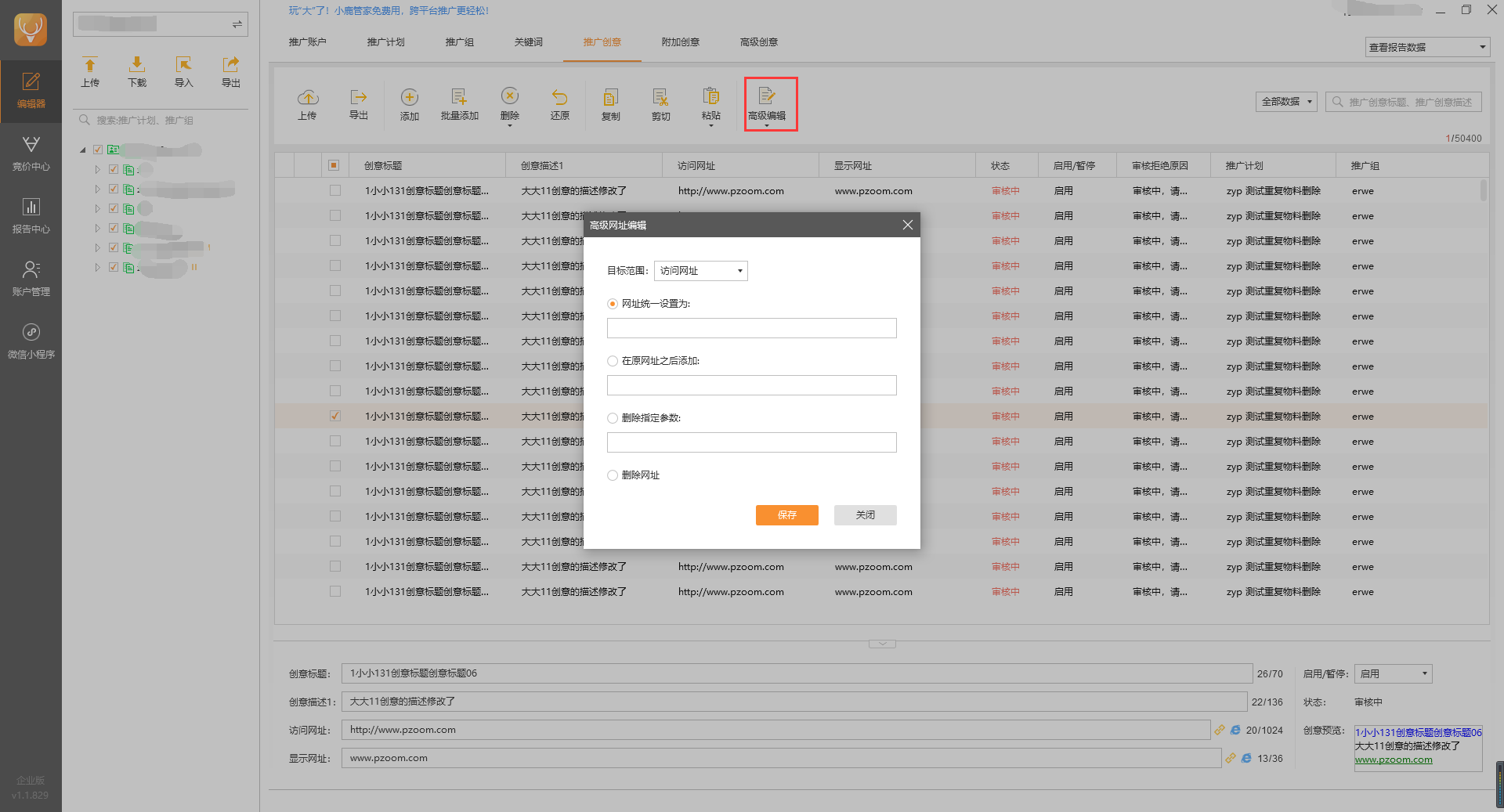Image resolution: width=1504 pixels, height=812 pixels.
Task: Click the www.pzoom.com preview link
Action: 1394,760
